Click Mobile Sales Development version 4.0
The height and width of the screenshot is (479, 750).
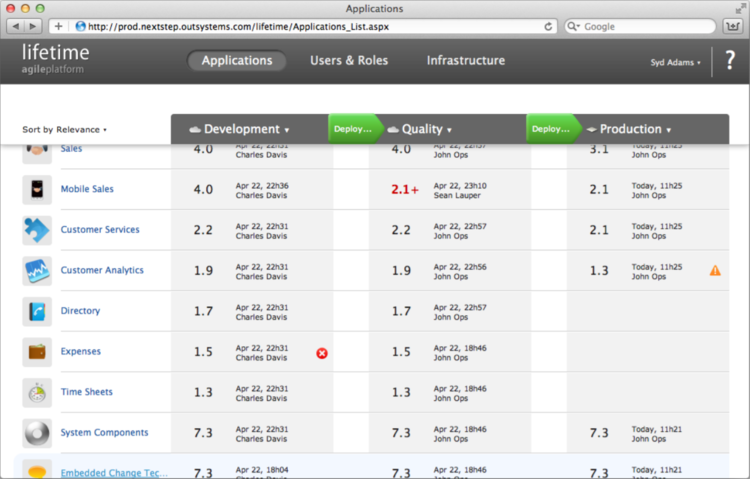[x=203, y=189]
